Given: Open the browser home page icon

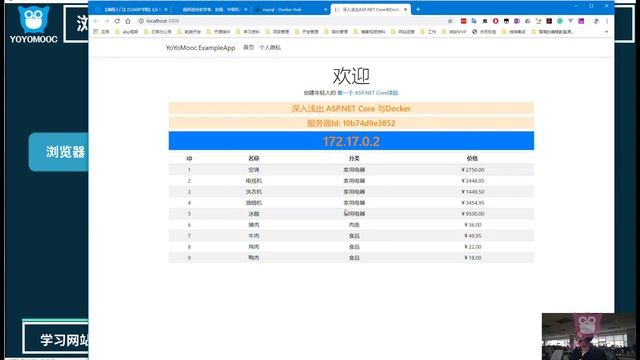Looking at the screenshot, I should 128,21.
